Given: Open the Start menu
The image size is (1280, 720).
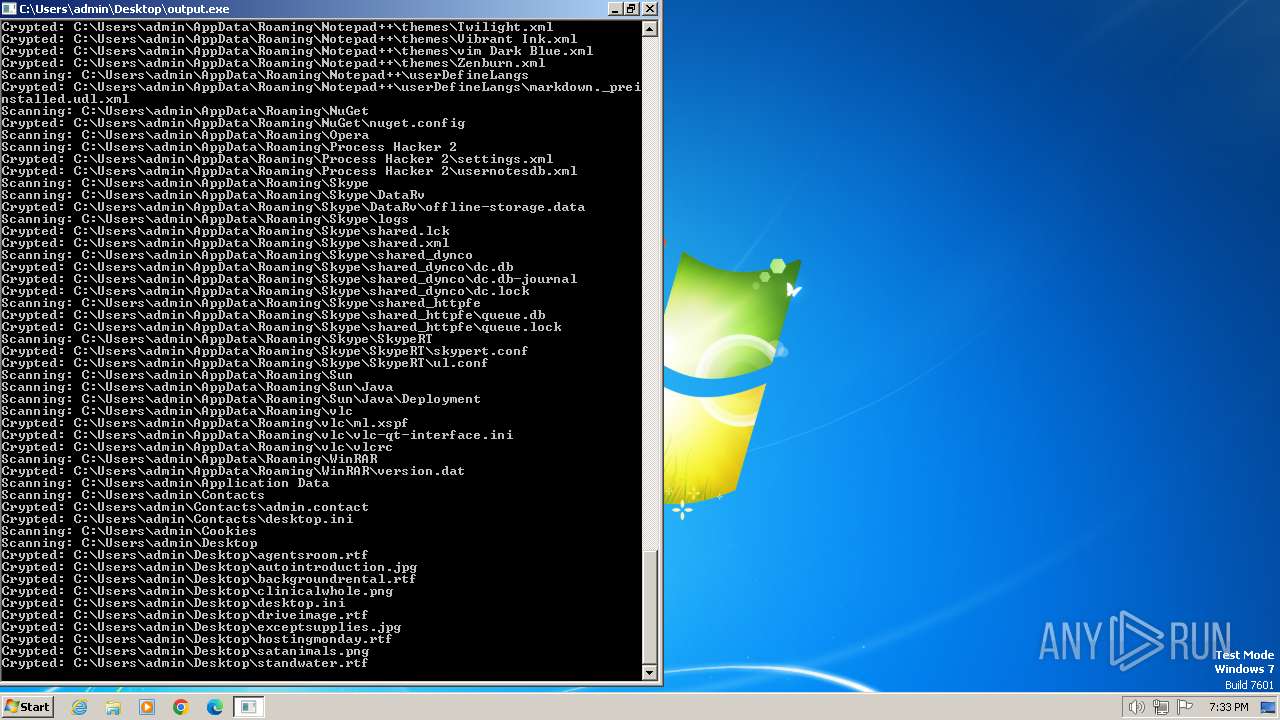Looking at the screenshot, I should pos(28,707).
